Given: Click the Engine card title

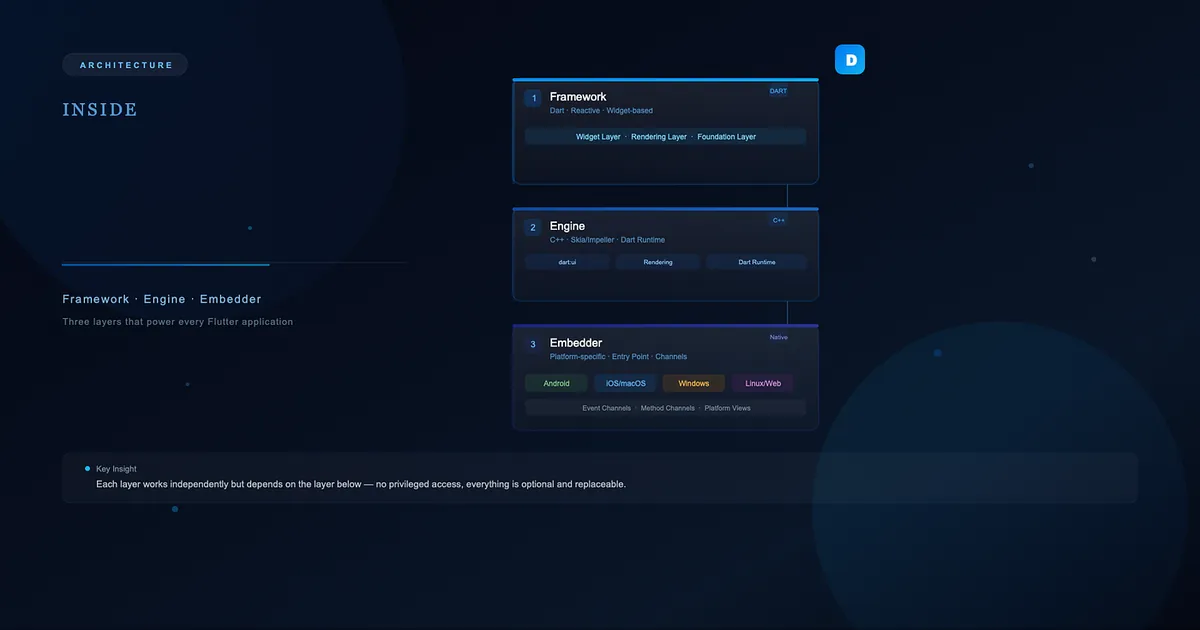Looking at the screenshot, I should [x=567, y=226].
